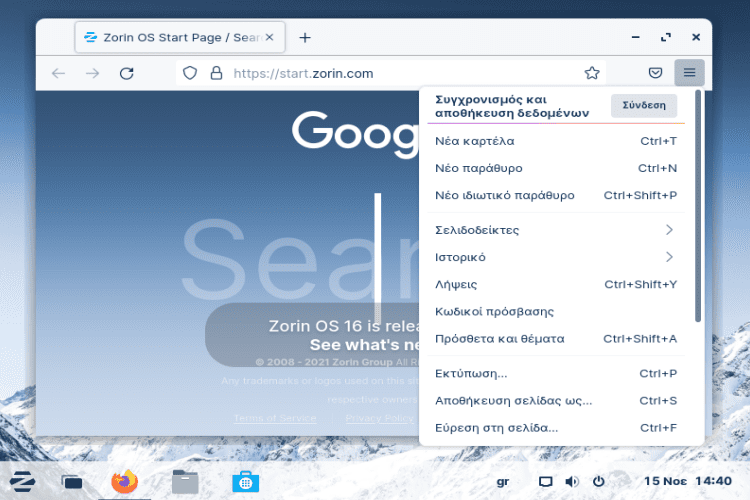The image size is (750, 500).
Task: Open the volume tray icon
Action: pos(572,482)
